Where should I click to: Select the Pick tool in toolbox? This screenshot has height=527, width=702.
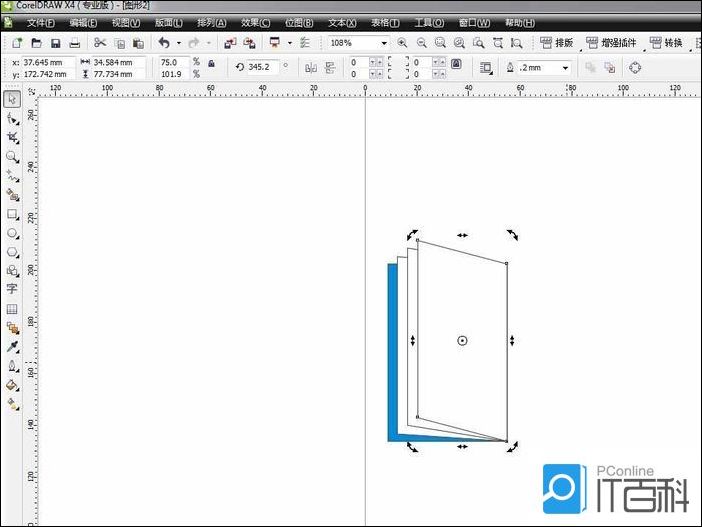tap(12, 99)
